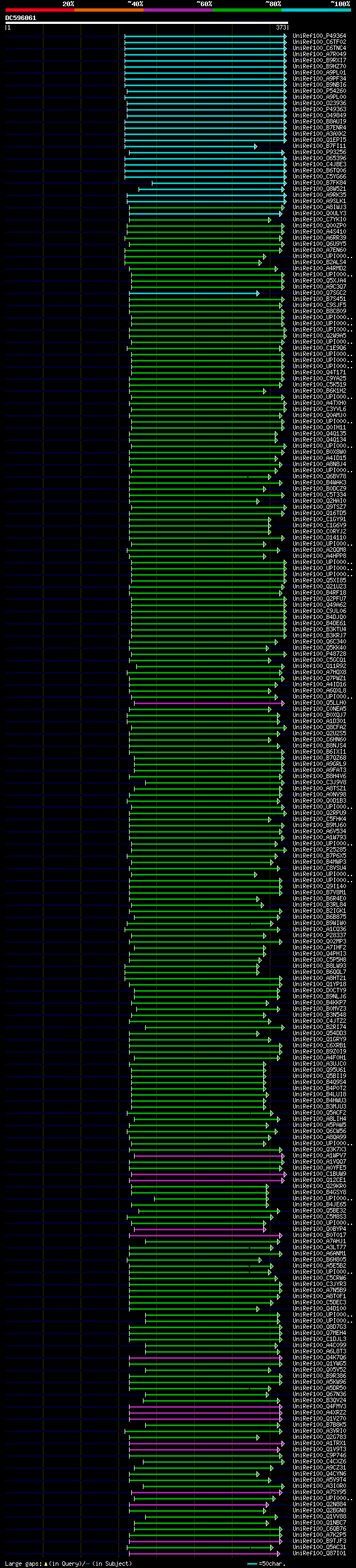Click the purple alignment bar for UniRef100_A1TRX1

click(206, 1443)
